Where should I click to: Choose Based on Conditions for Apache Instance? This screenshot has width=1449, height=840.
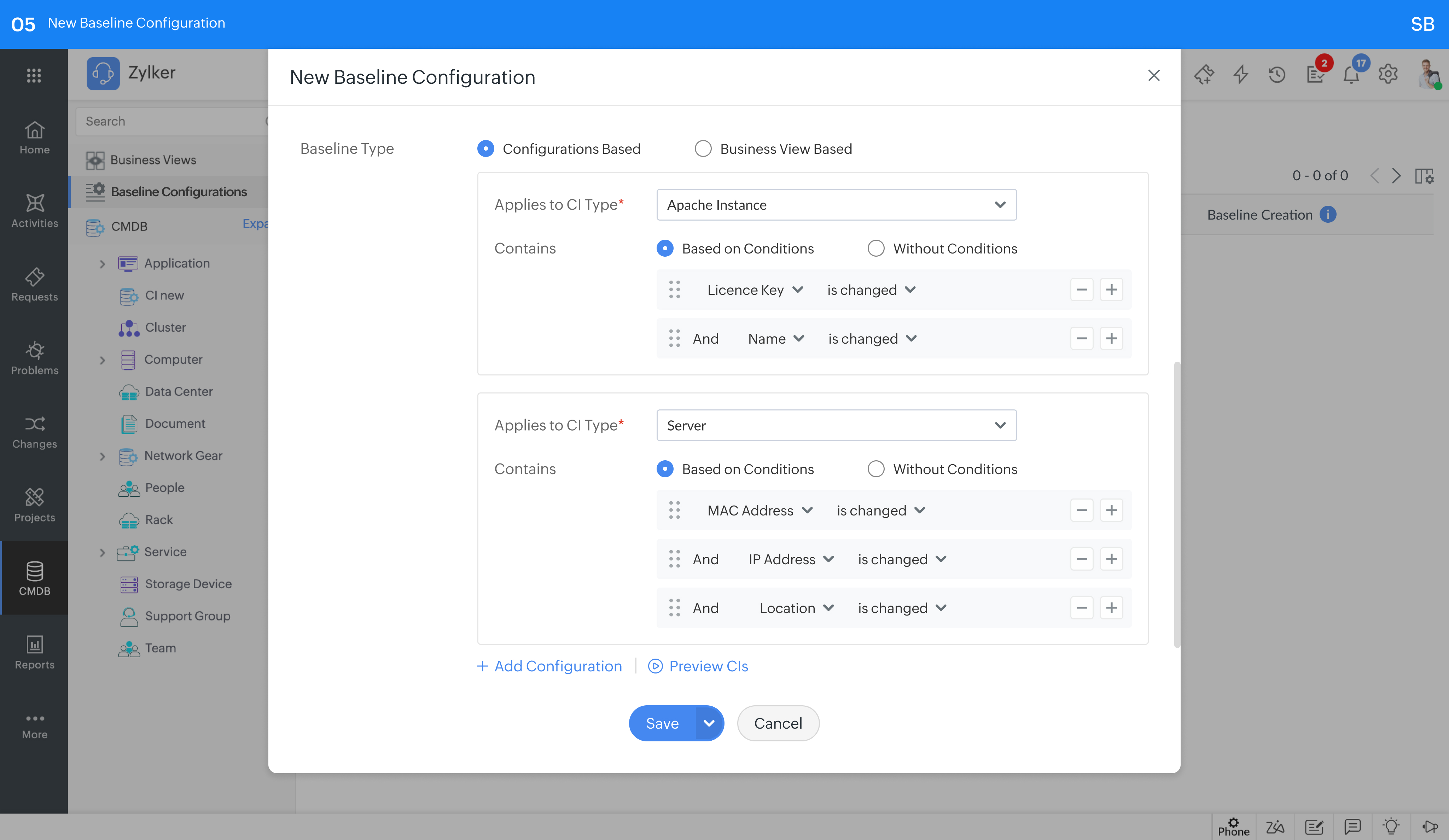665,248
